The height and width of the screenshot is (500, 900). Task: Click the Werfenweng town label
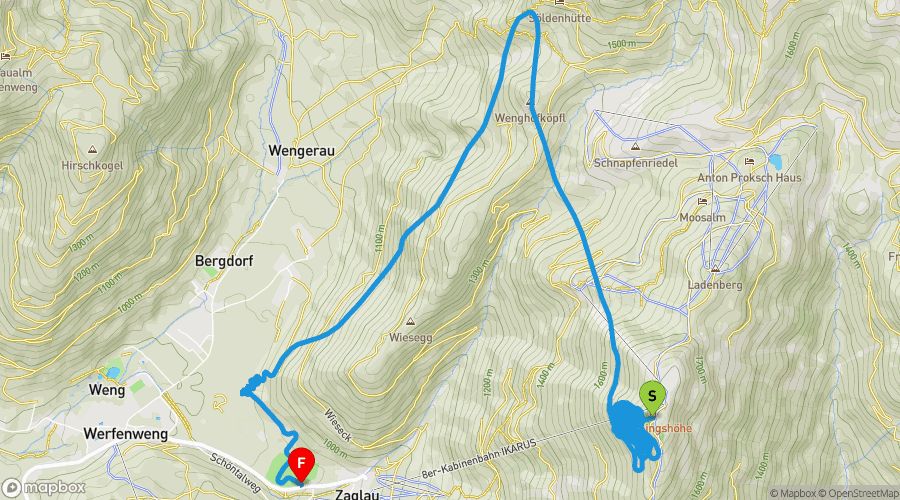(x=126, y=434)
